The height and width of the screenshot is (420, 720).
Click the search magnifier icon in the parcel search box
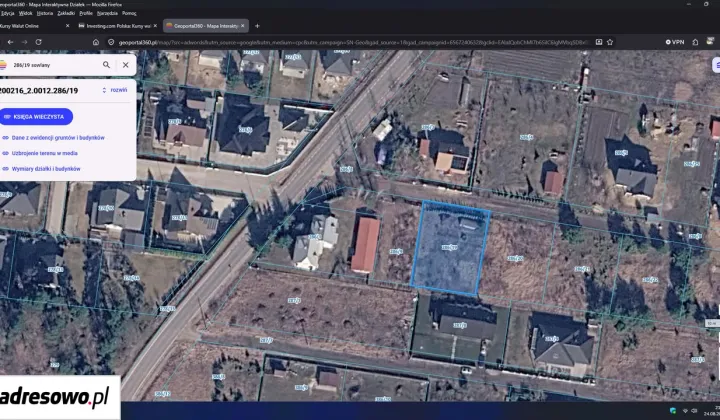106,65
